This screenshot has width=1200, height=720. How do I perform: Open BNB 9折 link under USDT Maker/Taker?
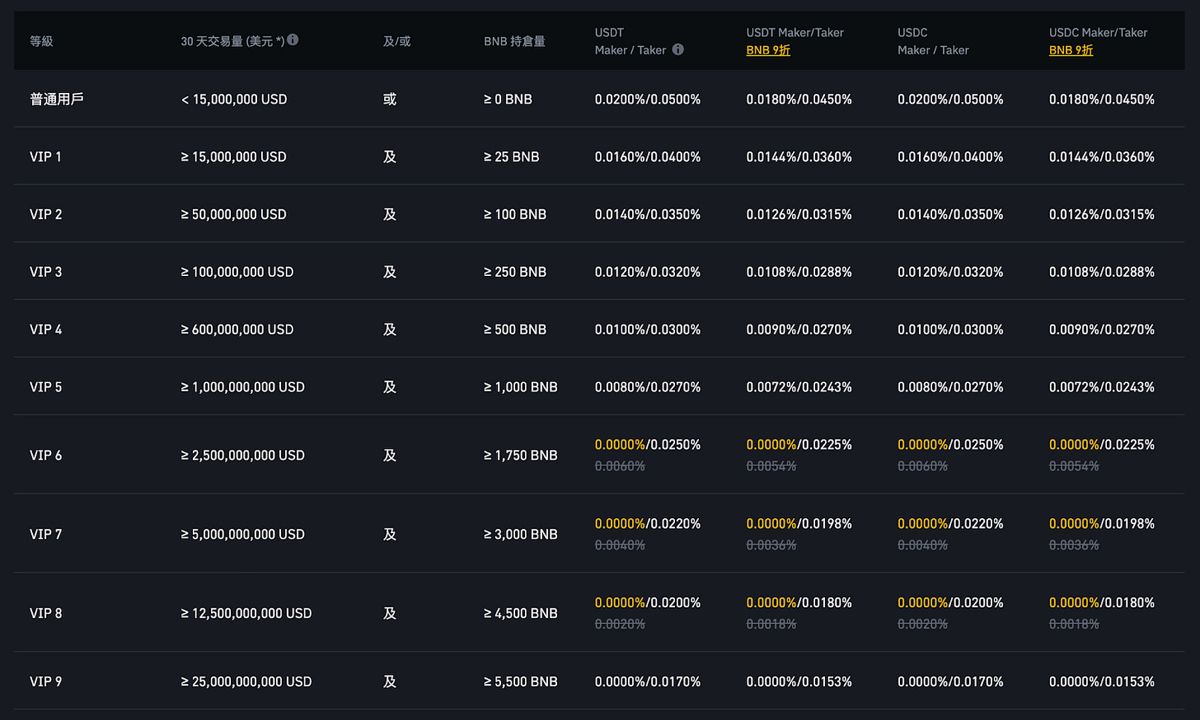pos(768,50)
